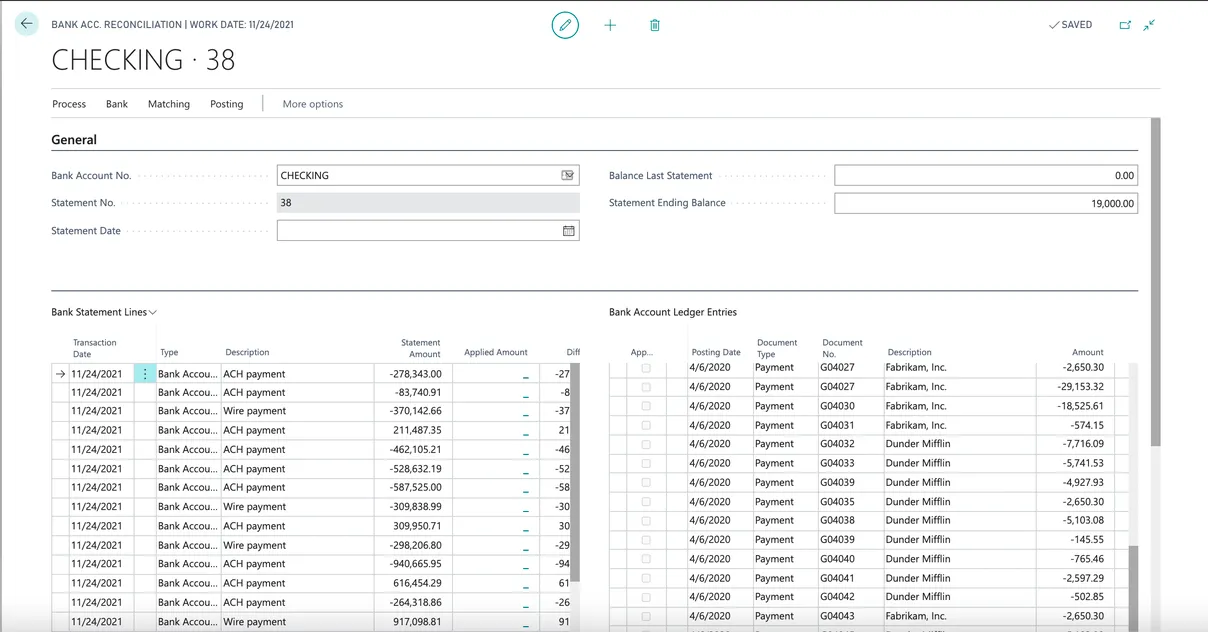The height and width of the screenshot is (632, 1208).
Task: Click the back arrow button
Action: click(x=26, y=24)
